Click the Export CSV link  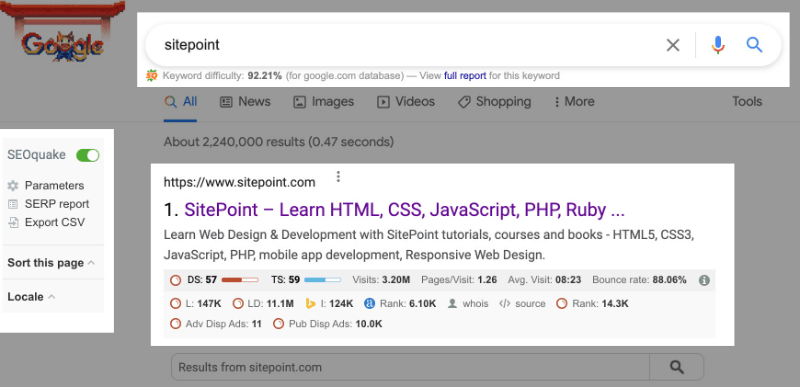[55, 222]
